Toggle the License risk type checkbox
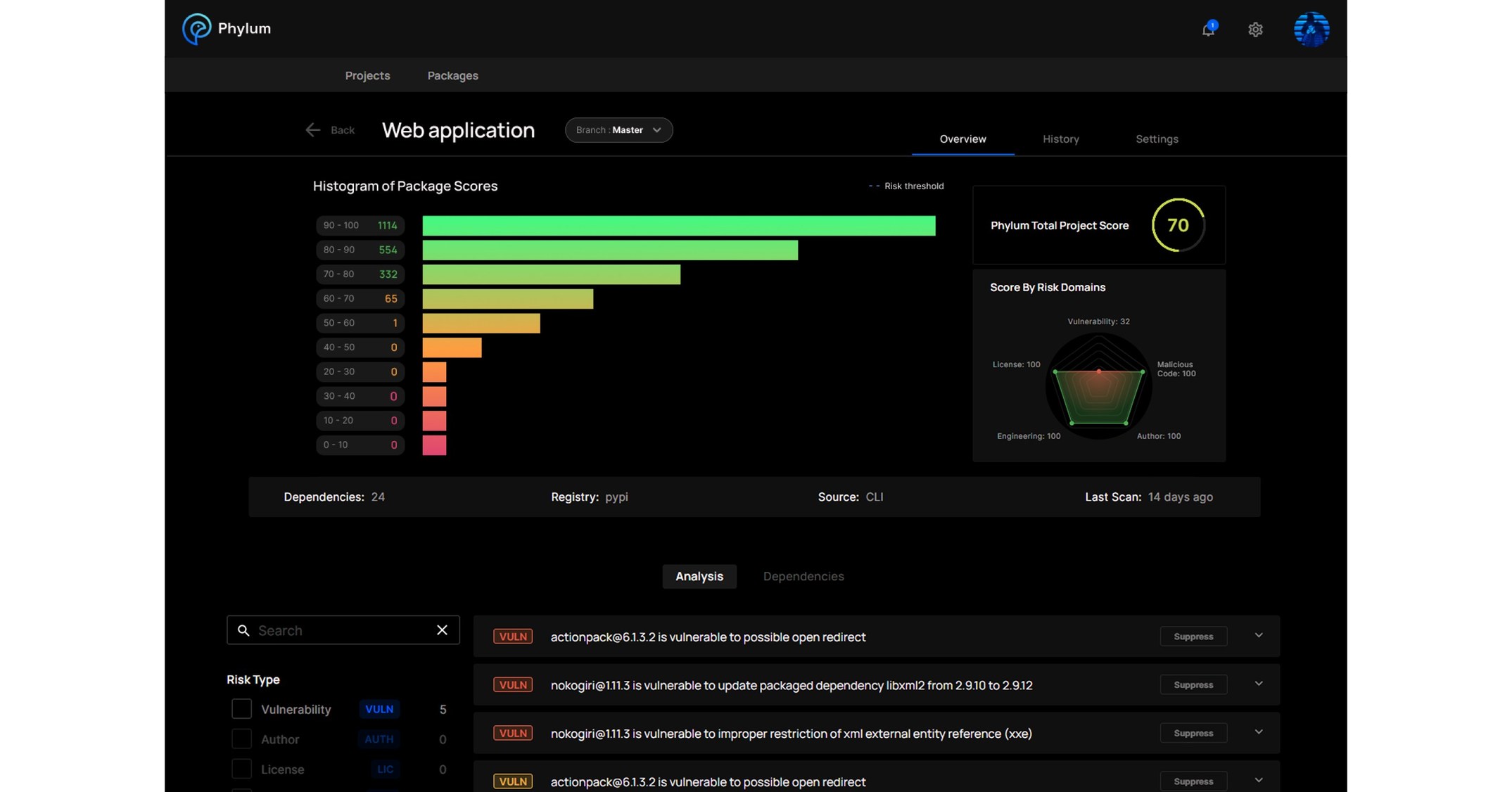The image size is (1512, 792). click(x=241, y=769)
